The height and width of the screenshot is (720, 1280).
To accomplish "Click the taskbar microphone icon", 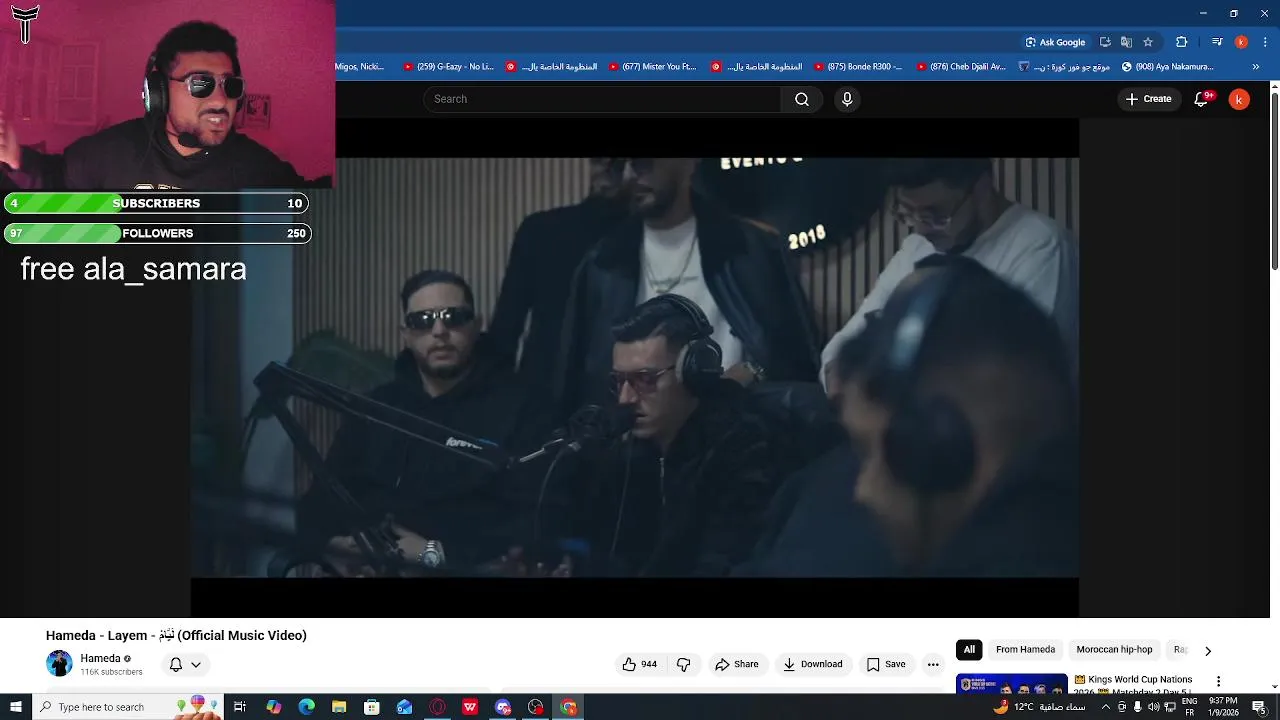I will tap(1137, 707).
